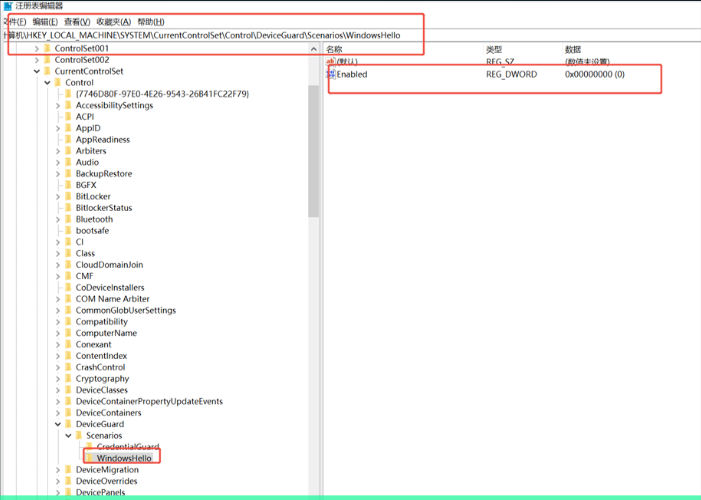Select the CoDeviceInstallers key
Screen dimensions: 701x500
pos(110,288)
